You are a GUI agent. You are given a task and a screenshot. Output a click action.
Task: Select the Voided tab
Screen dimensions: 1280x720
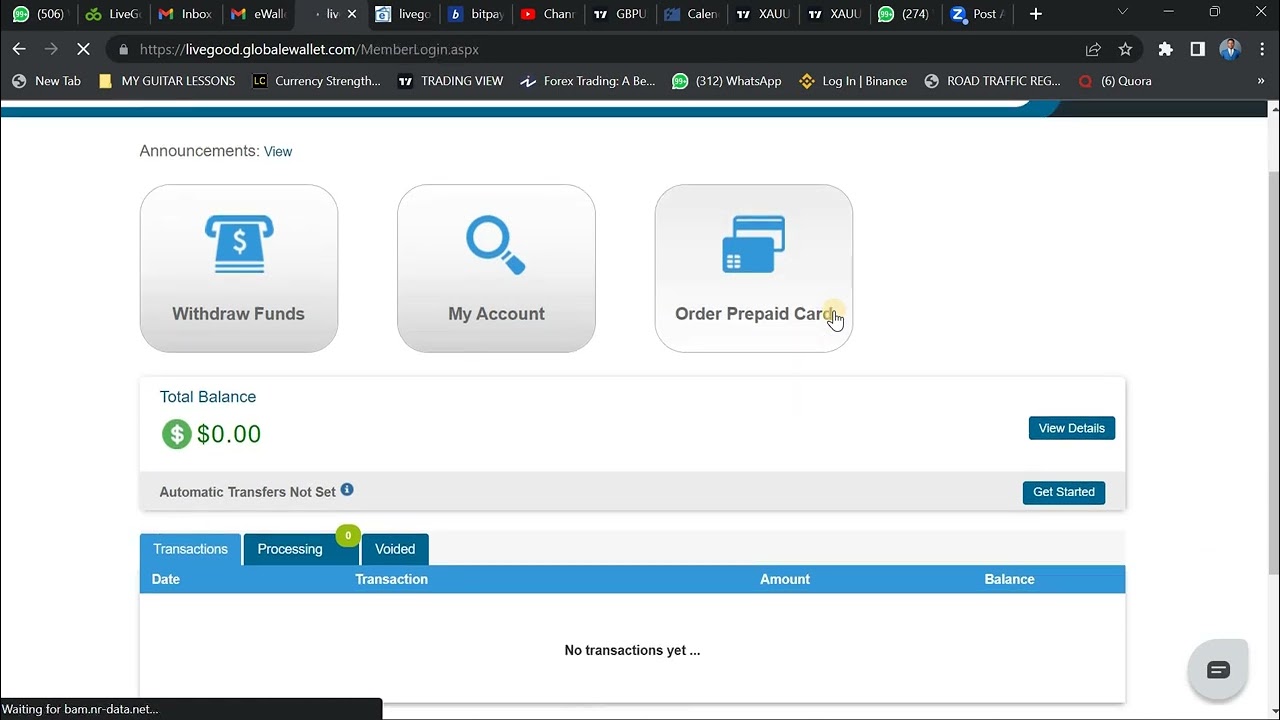click(395, 549)
